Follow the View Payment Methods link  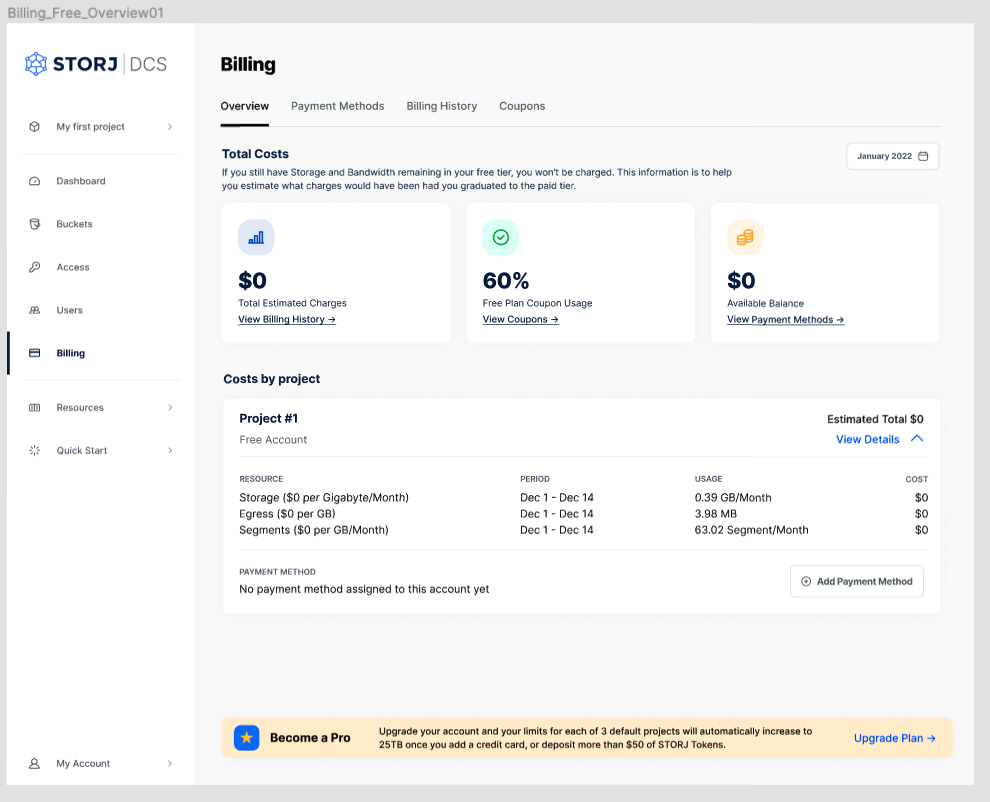point(785,320)
